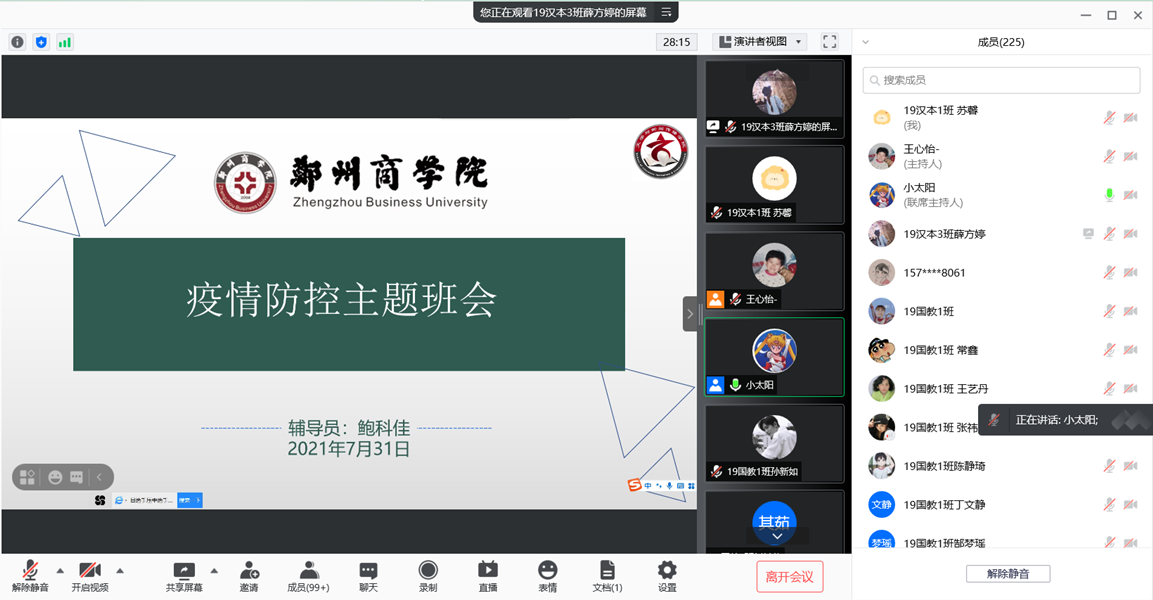The height and width of the screenshot is (600, 1153).
Task: Toggle the 成员(99+) members panel
Action: pyautogui.click(x=308, y=576)
